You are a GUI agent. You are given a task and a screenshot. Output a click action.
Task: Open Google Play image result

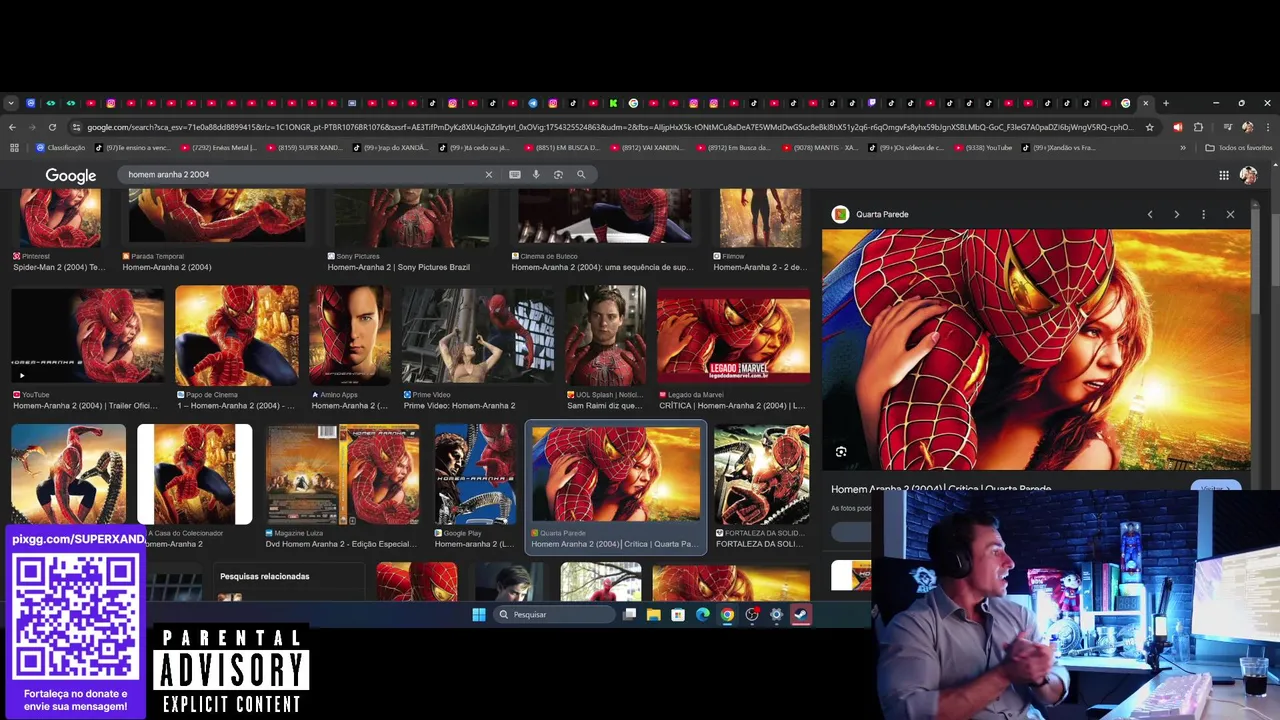pyautogui.click(x=475, y=474)
